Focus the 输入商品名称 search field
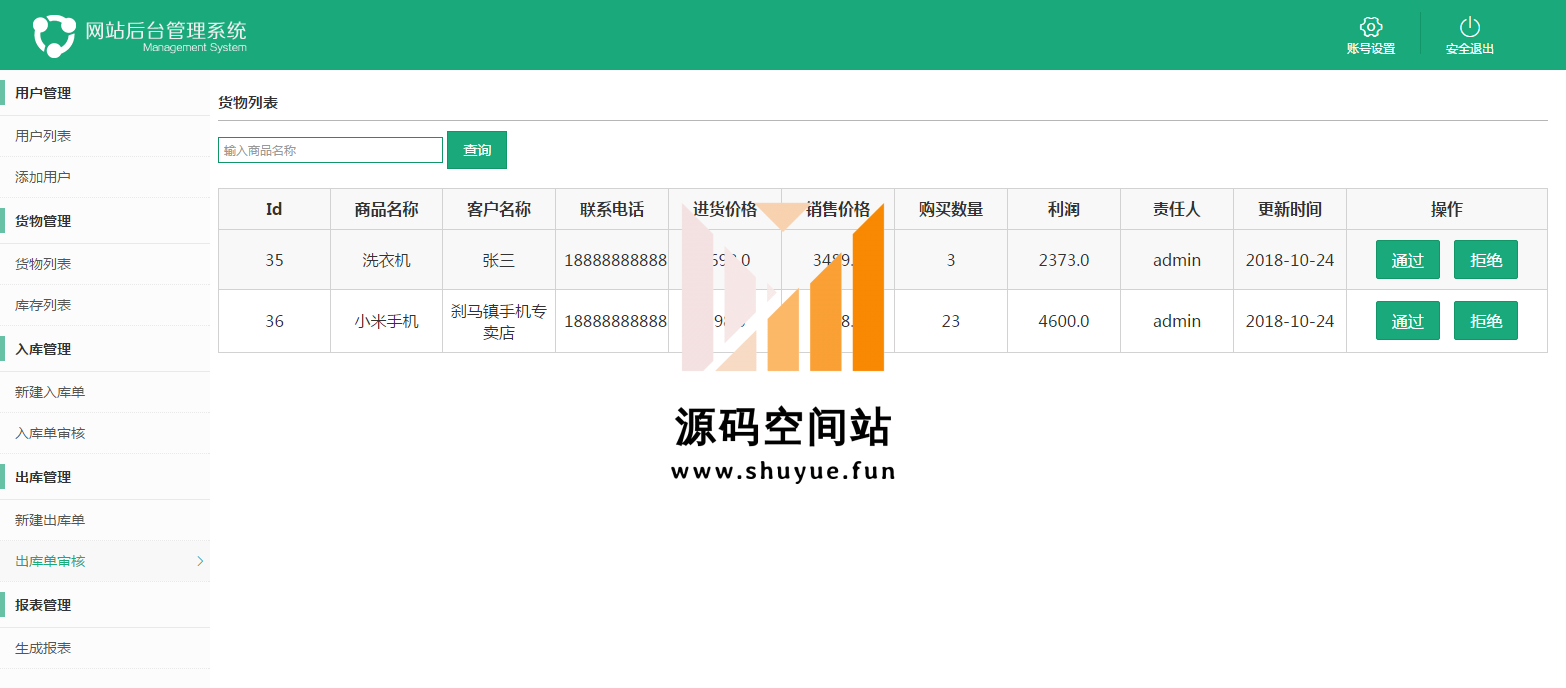 point(330,150)
